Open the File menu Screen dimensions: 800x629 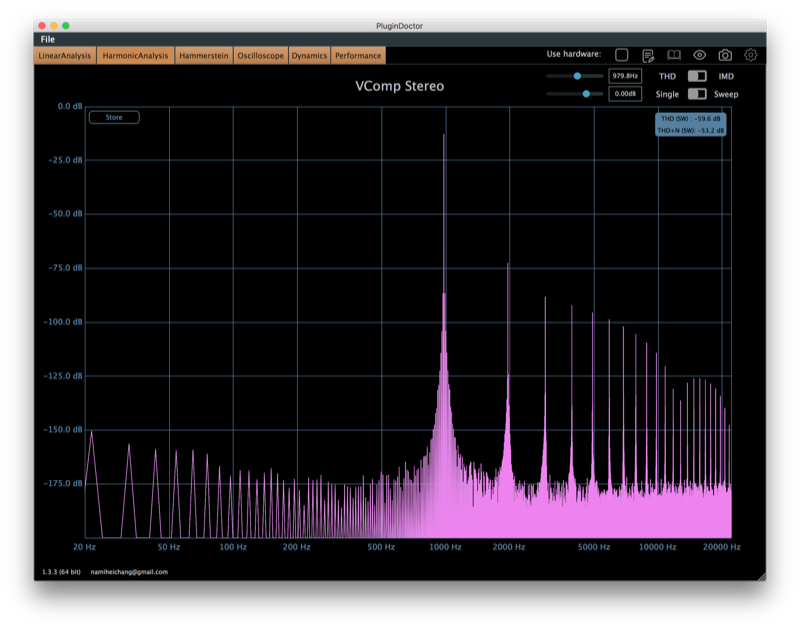(x=47, y=39)
